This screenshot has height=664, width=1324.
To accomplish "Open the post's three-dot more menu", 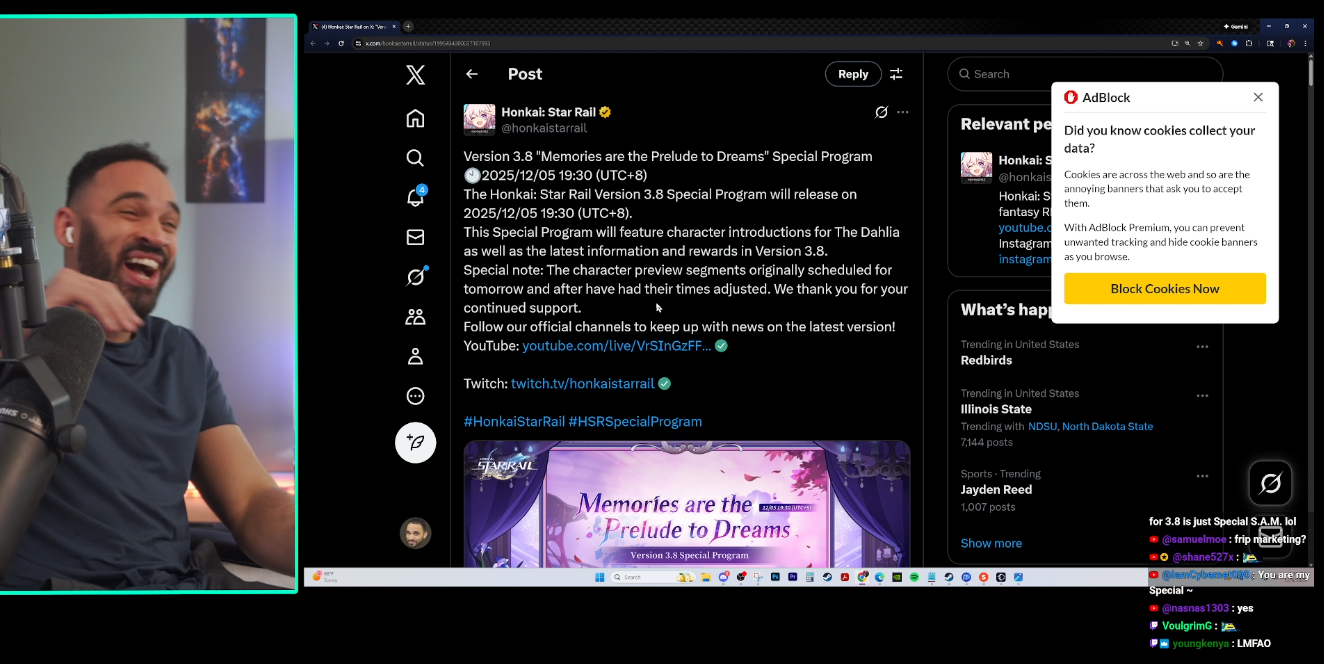I will tap(903, 112).
